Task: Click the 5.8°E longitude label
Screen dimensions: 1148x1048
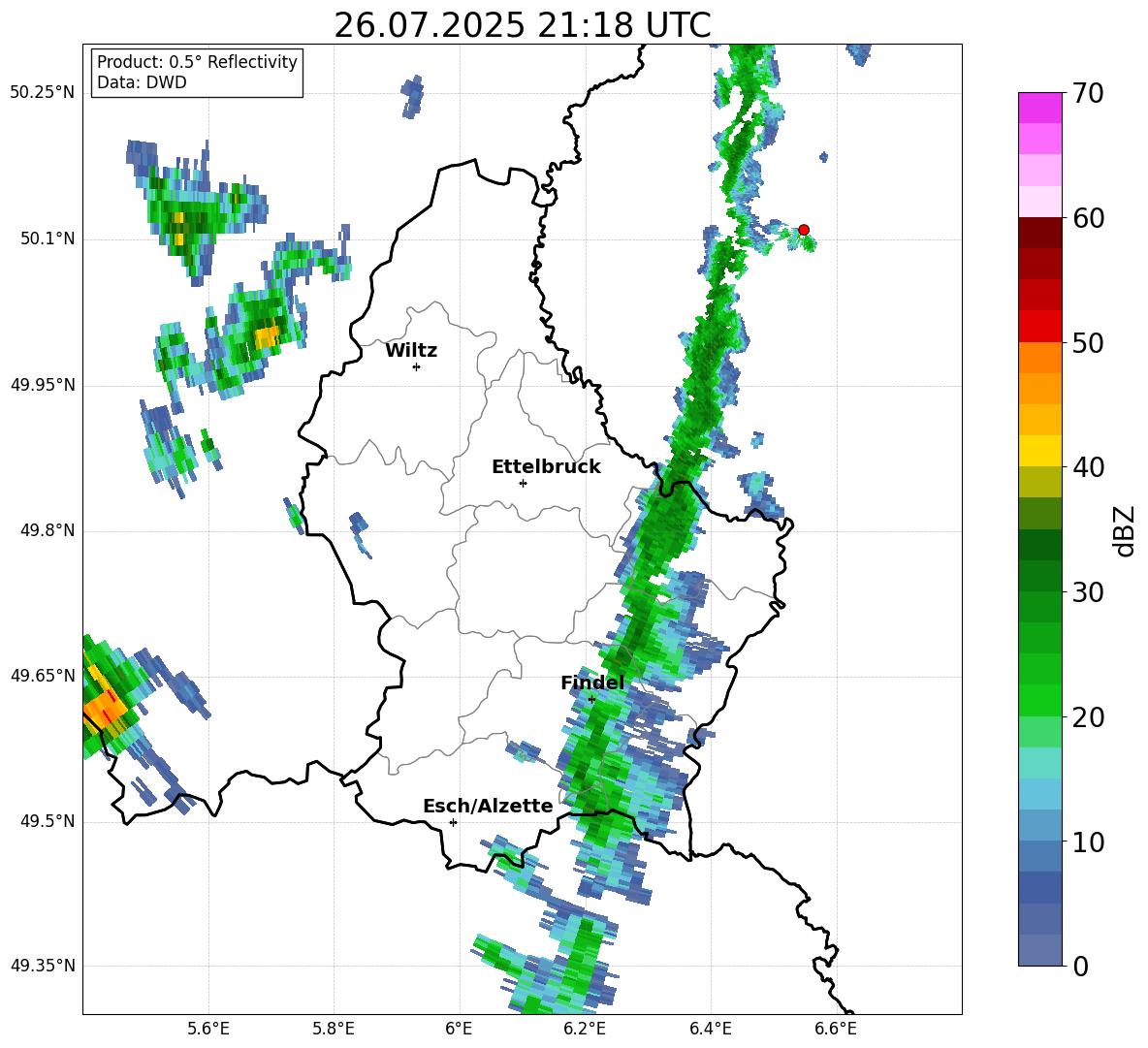Action: click(334, 1029)
